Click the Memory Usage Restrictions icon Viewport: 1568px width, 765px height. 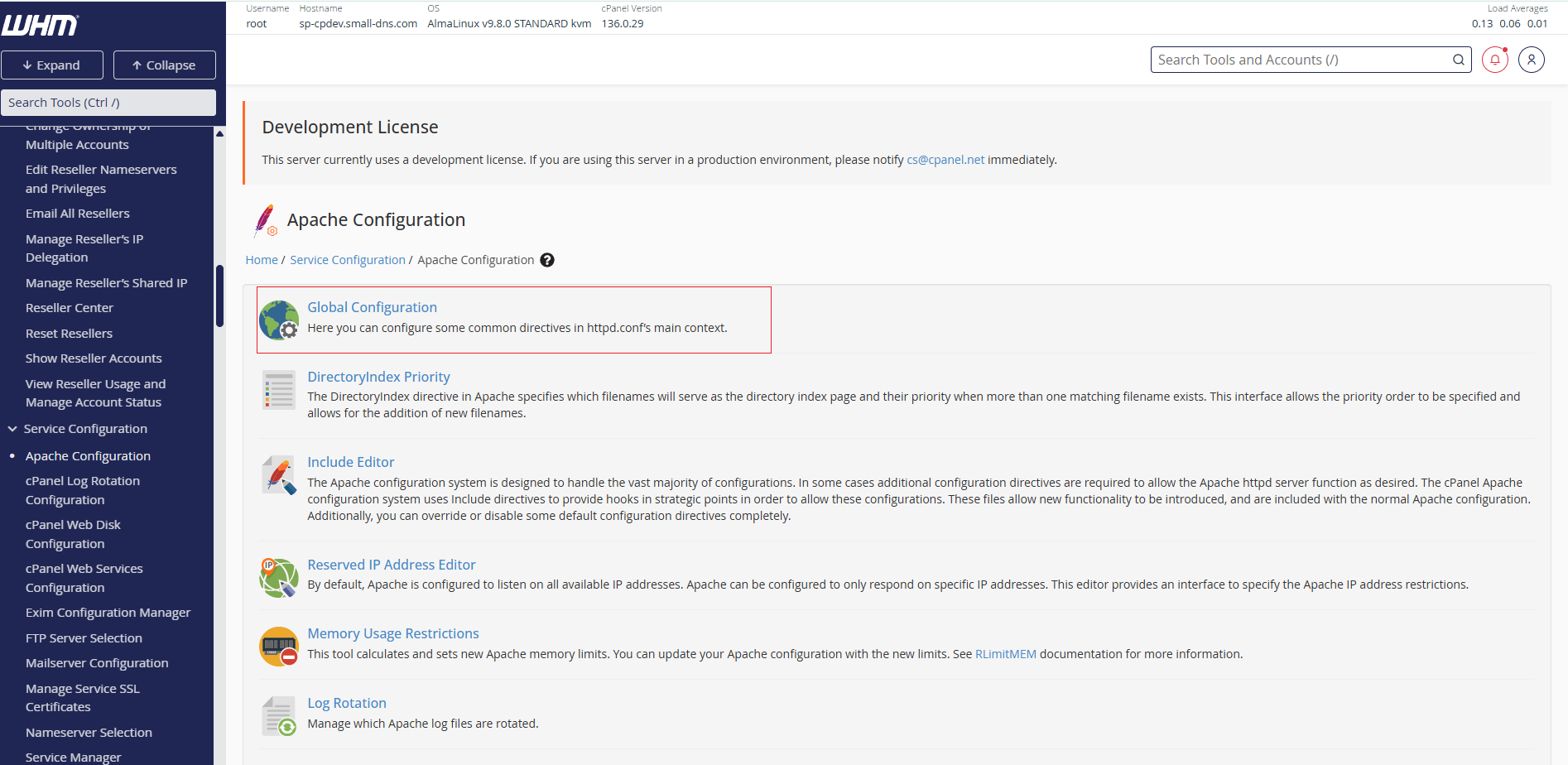279,647
